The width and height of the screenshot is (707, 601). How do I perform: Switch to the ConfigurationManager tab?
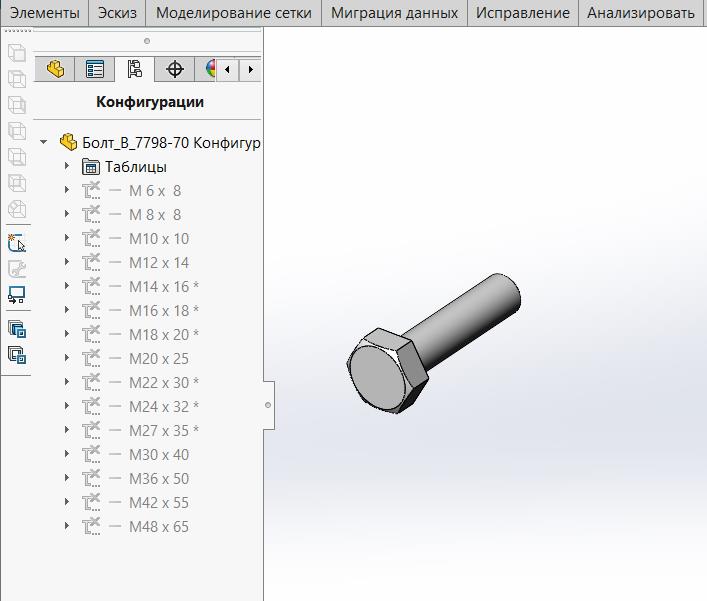point(134,69)
